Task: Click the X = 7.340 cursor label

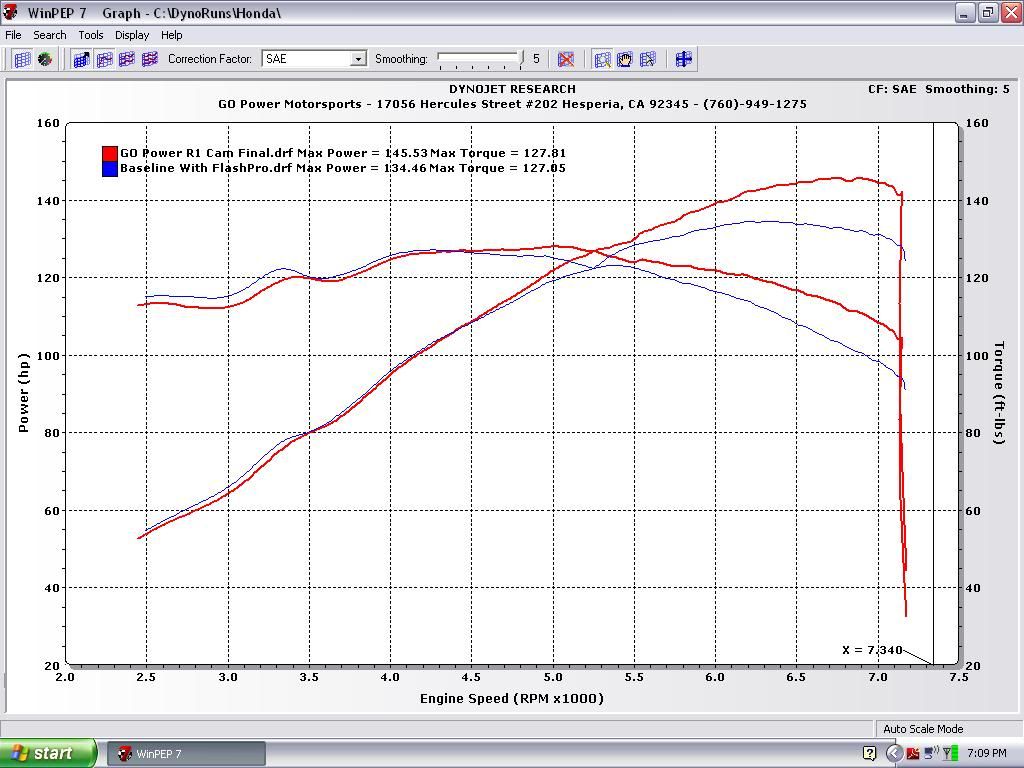Action: click(x=872, y=650)
